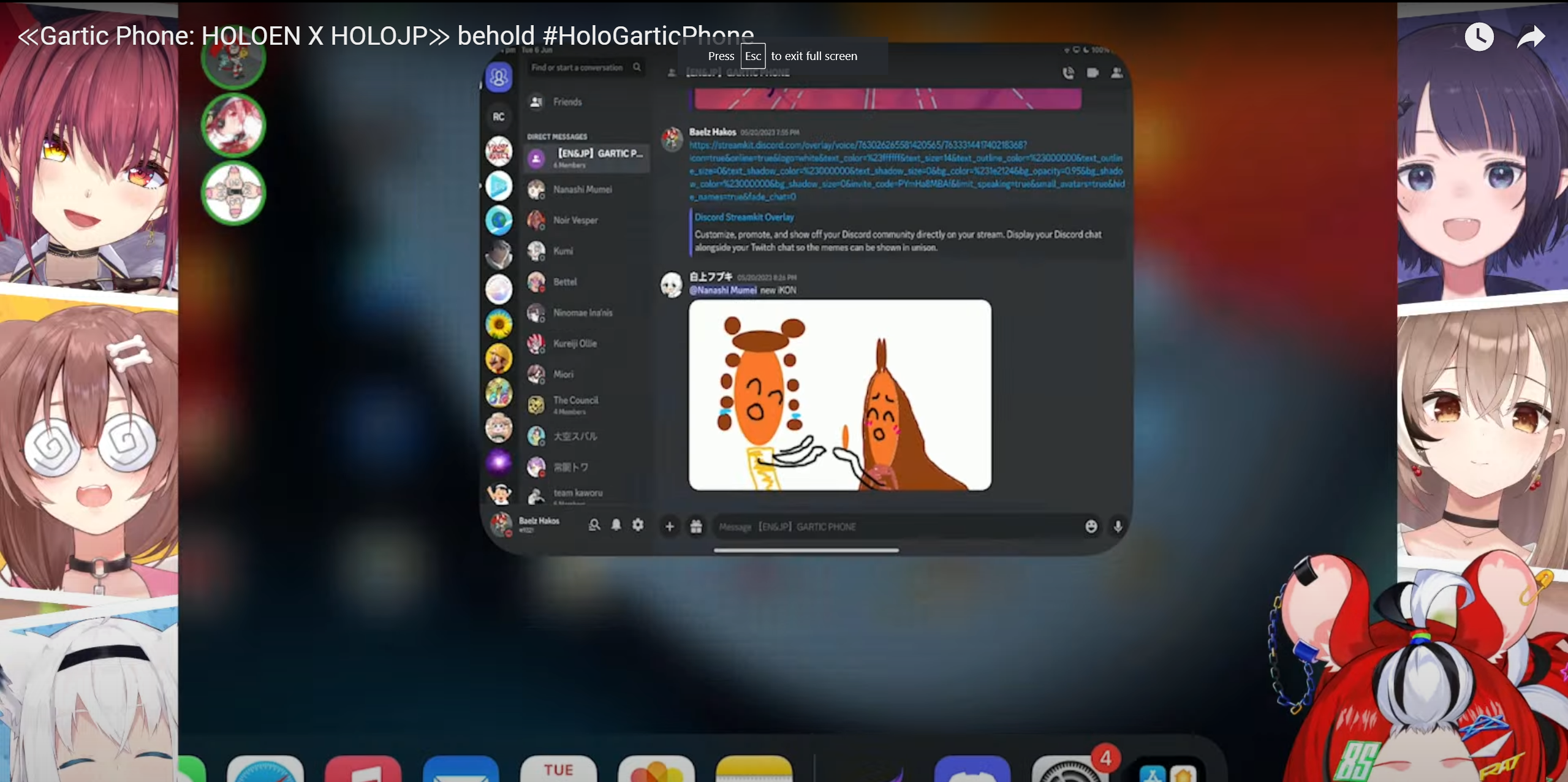Open team kaworu group chat
Viewport: 1568px width, 782px height.
point(587,495)
